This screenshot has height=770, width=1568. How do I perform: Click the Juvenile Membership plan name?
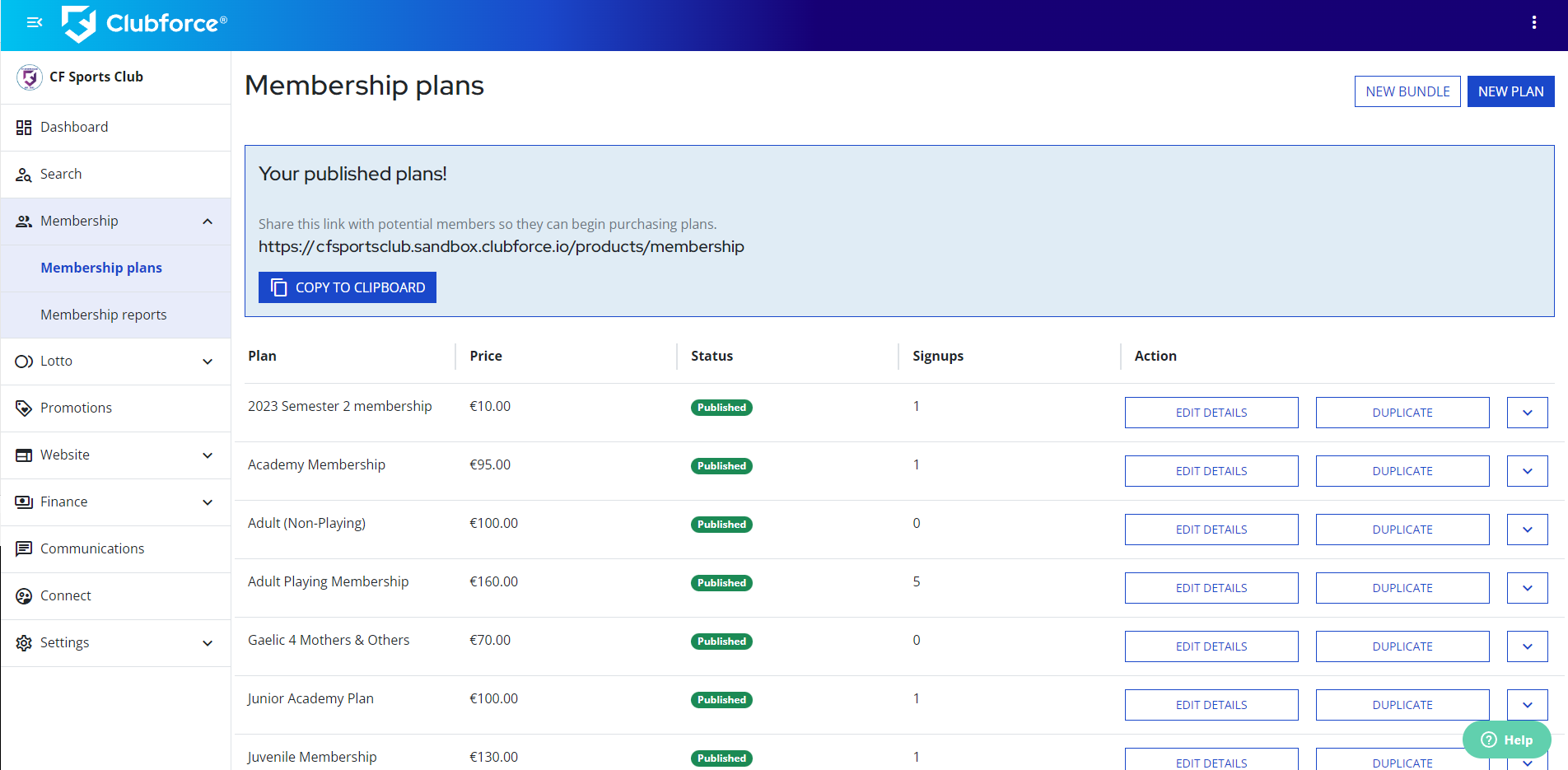tap(312, 757)
